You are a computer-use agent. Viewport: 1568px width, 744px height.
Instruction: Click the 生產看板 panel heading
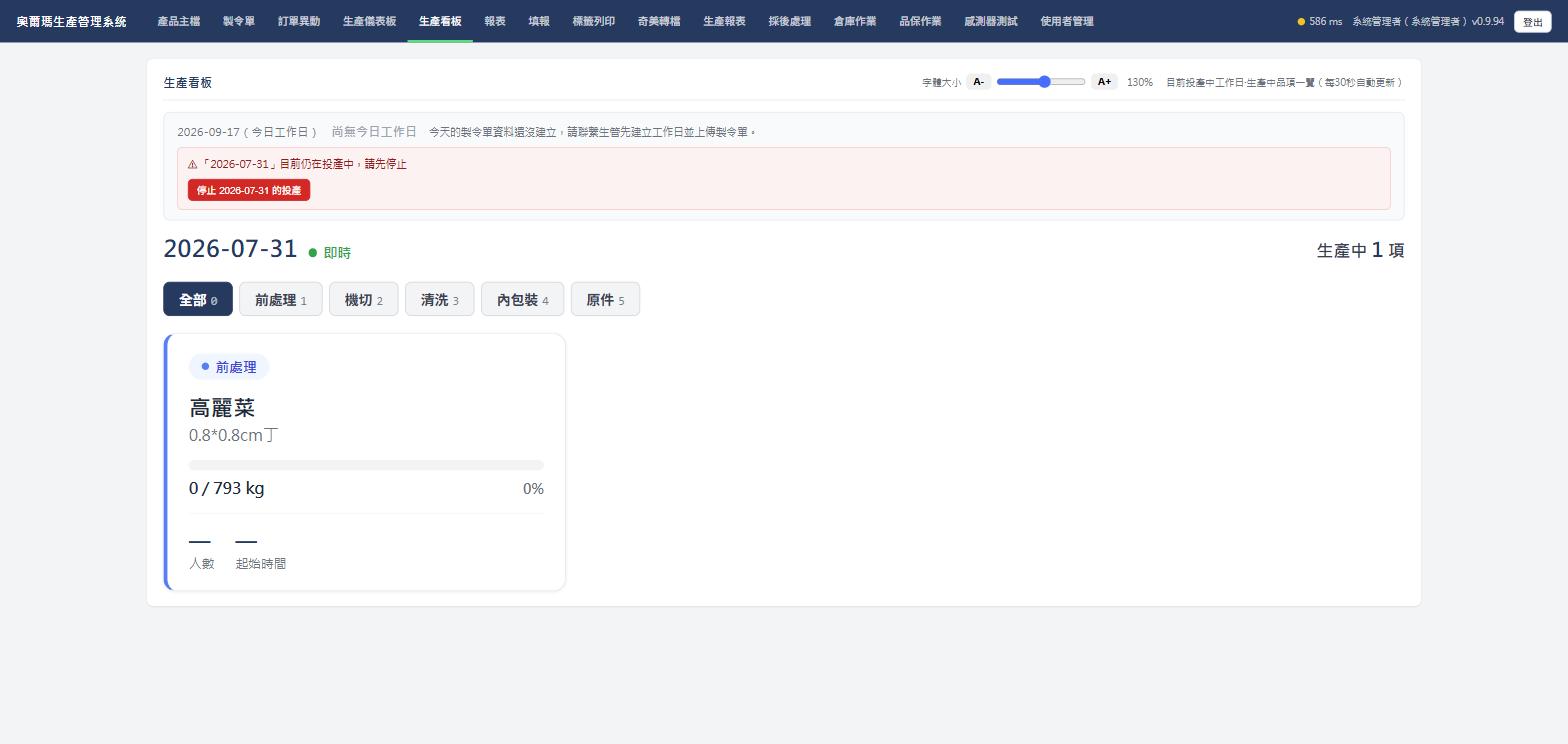tap(188, 82)
